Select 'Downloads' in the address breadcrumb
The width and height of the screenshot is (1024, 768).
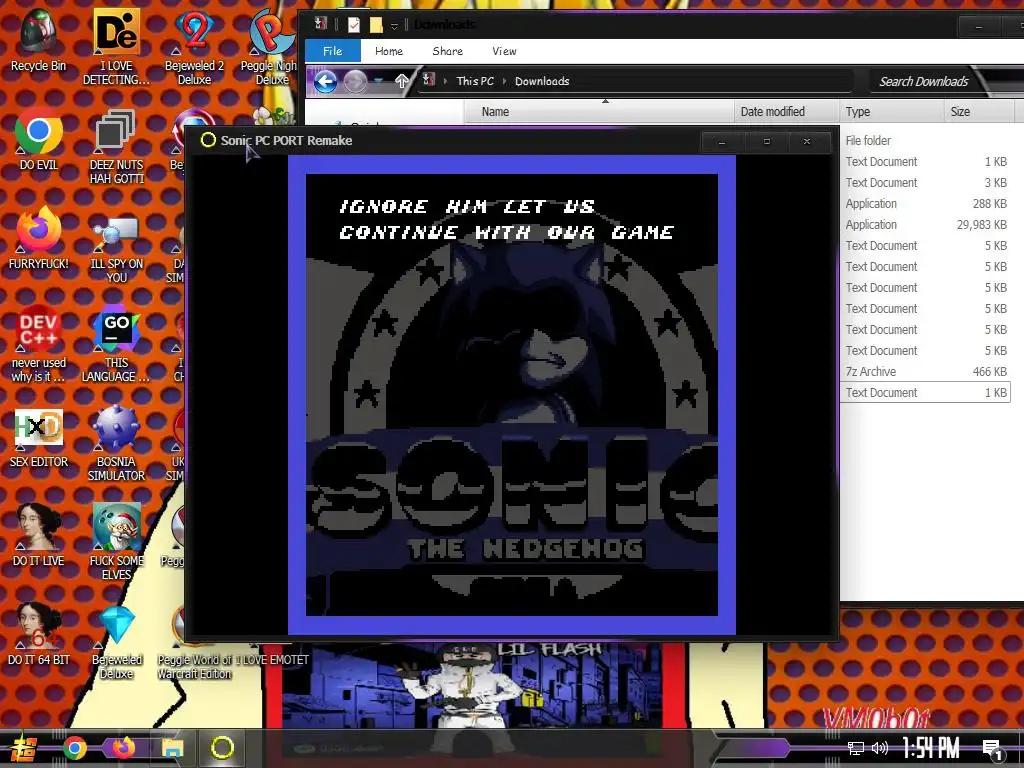click(542, 81)
